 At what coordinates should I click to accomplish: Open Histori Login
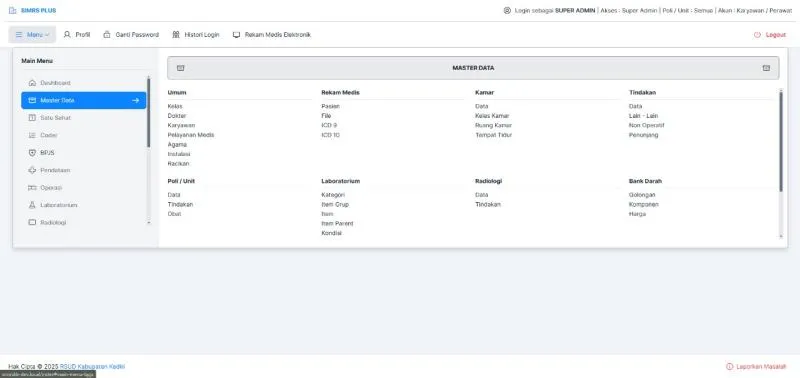pos(196,35)
